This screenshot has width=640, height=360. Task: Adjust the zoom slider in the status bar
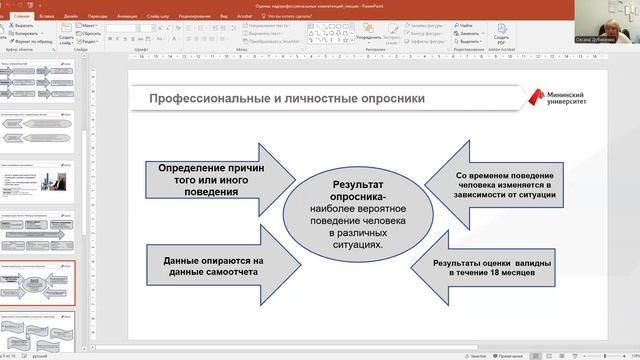[605, 356]
